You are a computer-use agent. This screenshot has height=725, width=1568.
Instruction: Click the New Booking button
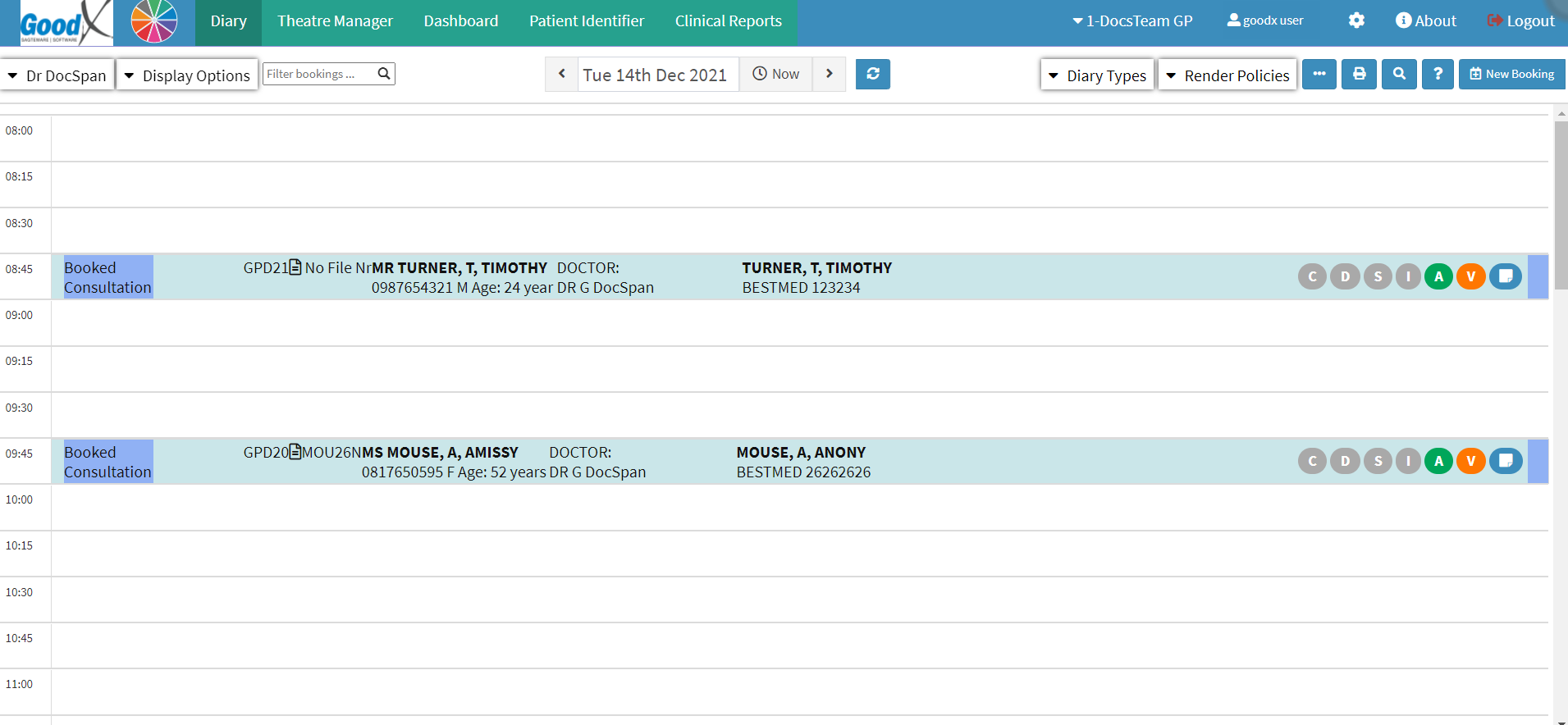pos(1511,74)
